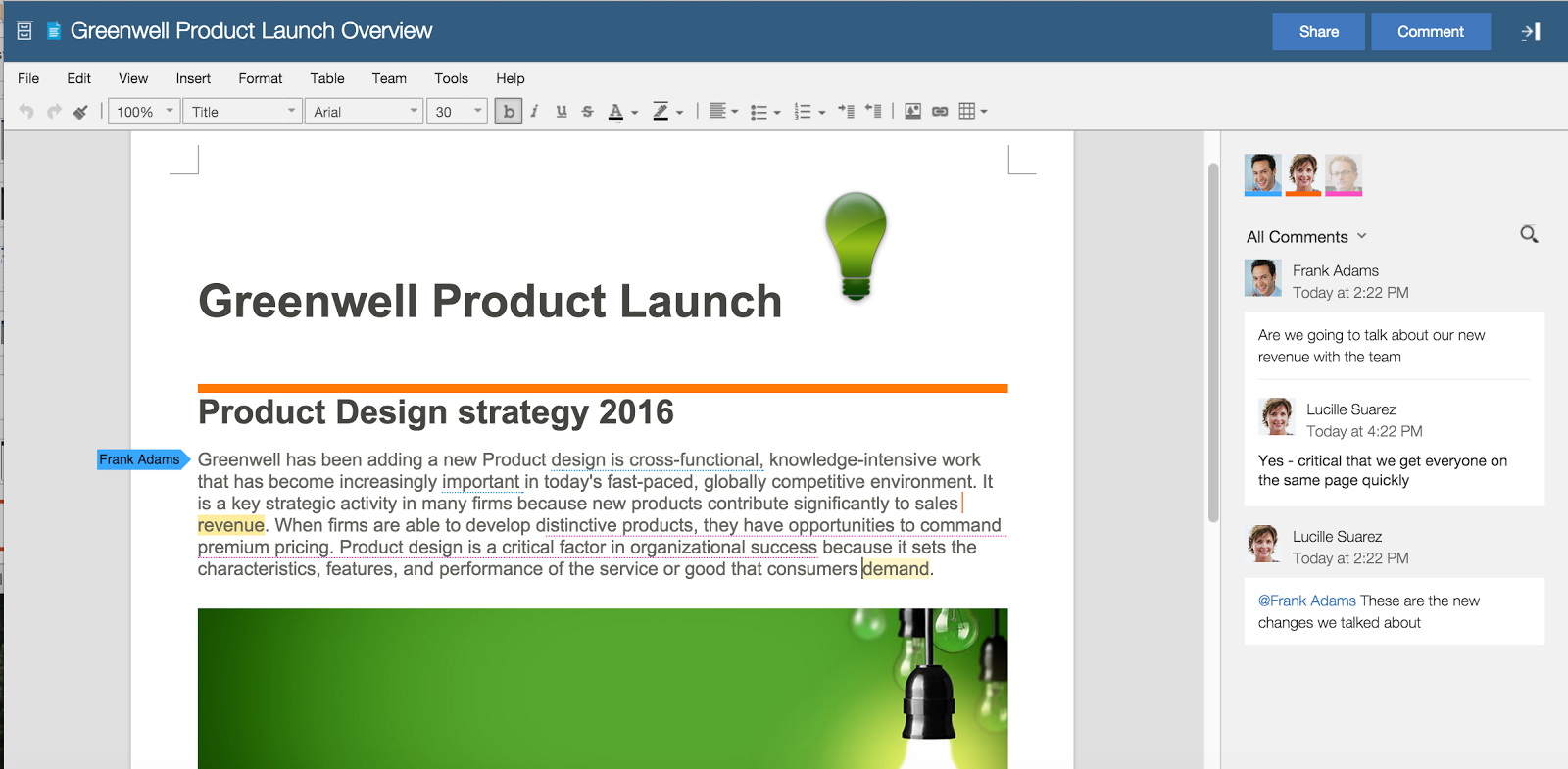Search comments with magnifier icon

click(x=1529, y=234)
